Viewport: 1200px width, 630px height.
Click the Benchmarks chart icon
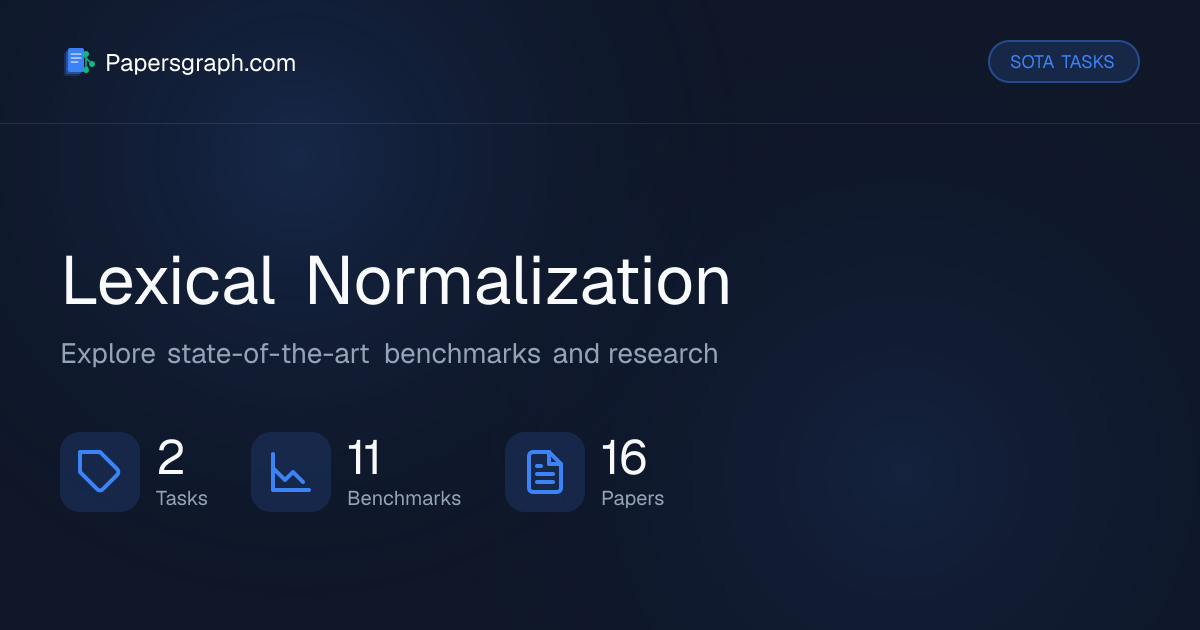click(x=291, y=472)
